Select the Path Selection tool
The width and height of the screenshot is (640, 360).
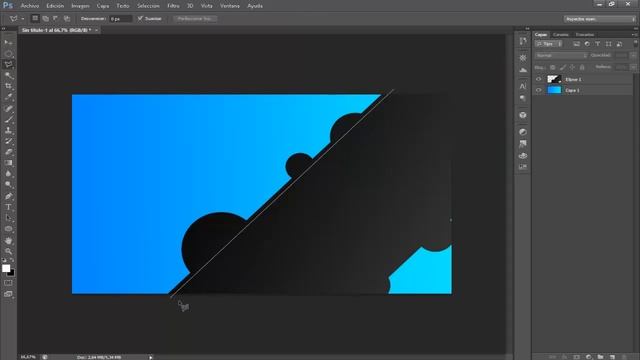click(8, 218)
